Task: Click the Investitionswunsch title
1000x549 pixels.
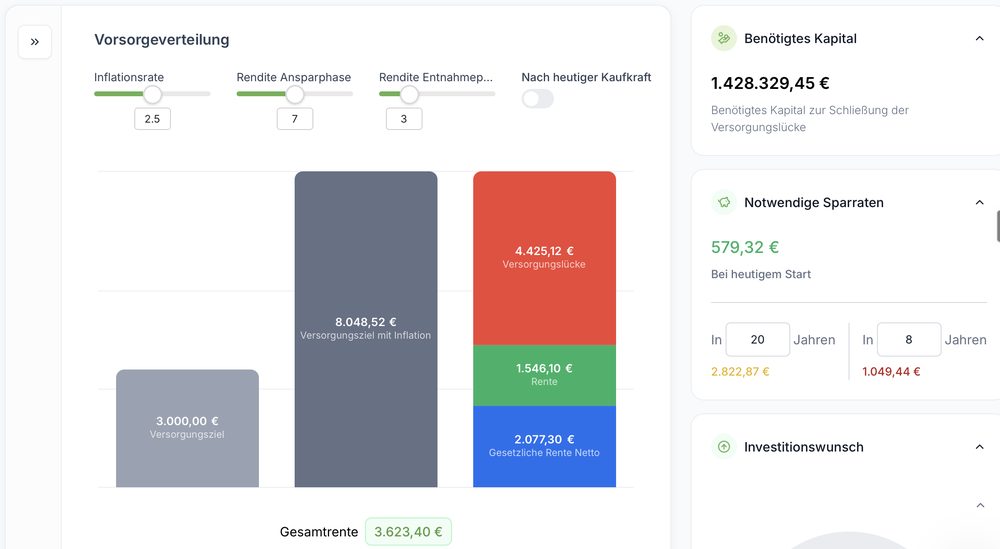Action: point(804,447)
